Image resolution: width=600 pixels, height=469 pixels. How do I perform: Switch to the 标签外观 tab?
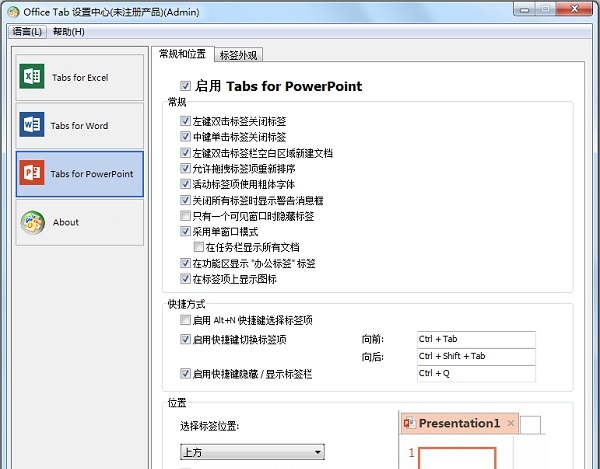[238, 55]
